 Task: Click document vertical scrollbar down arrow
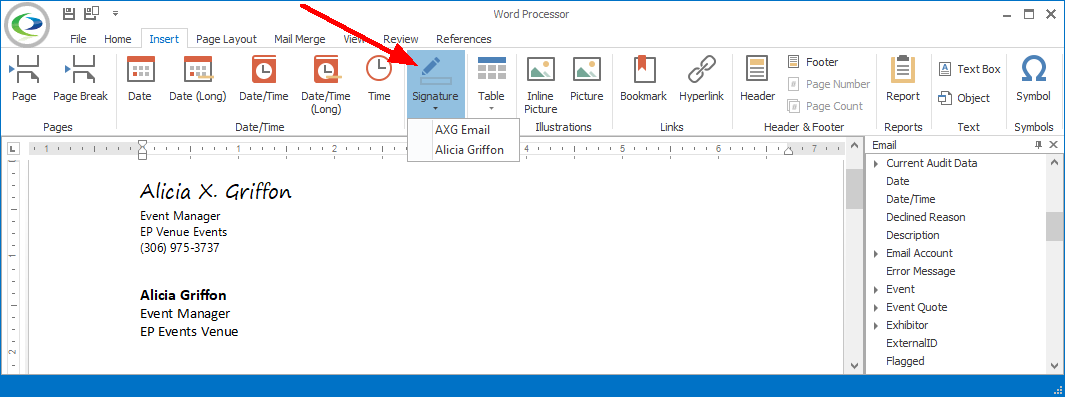854,366
